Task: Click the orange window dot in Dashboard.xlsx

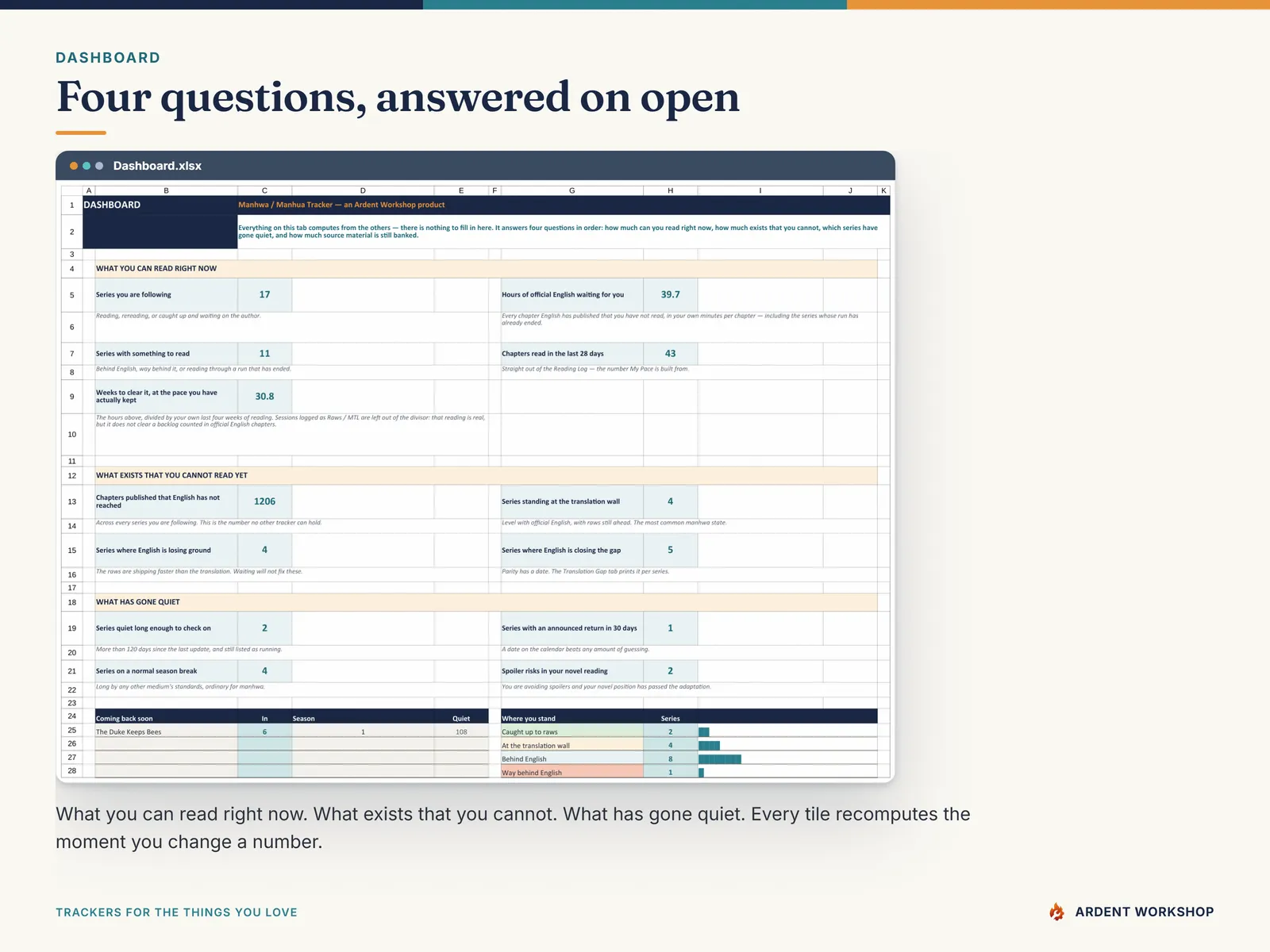Action: 74,166
